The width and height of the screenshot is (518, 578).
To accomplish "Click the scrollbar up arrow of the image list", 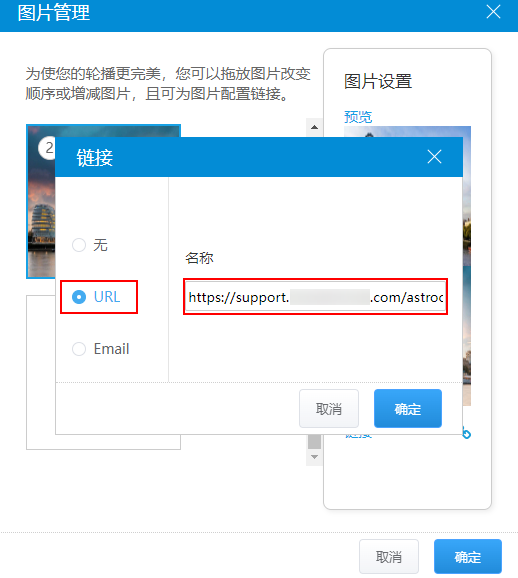I will (314, 127).
